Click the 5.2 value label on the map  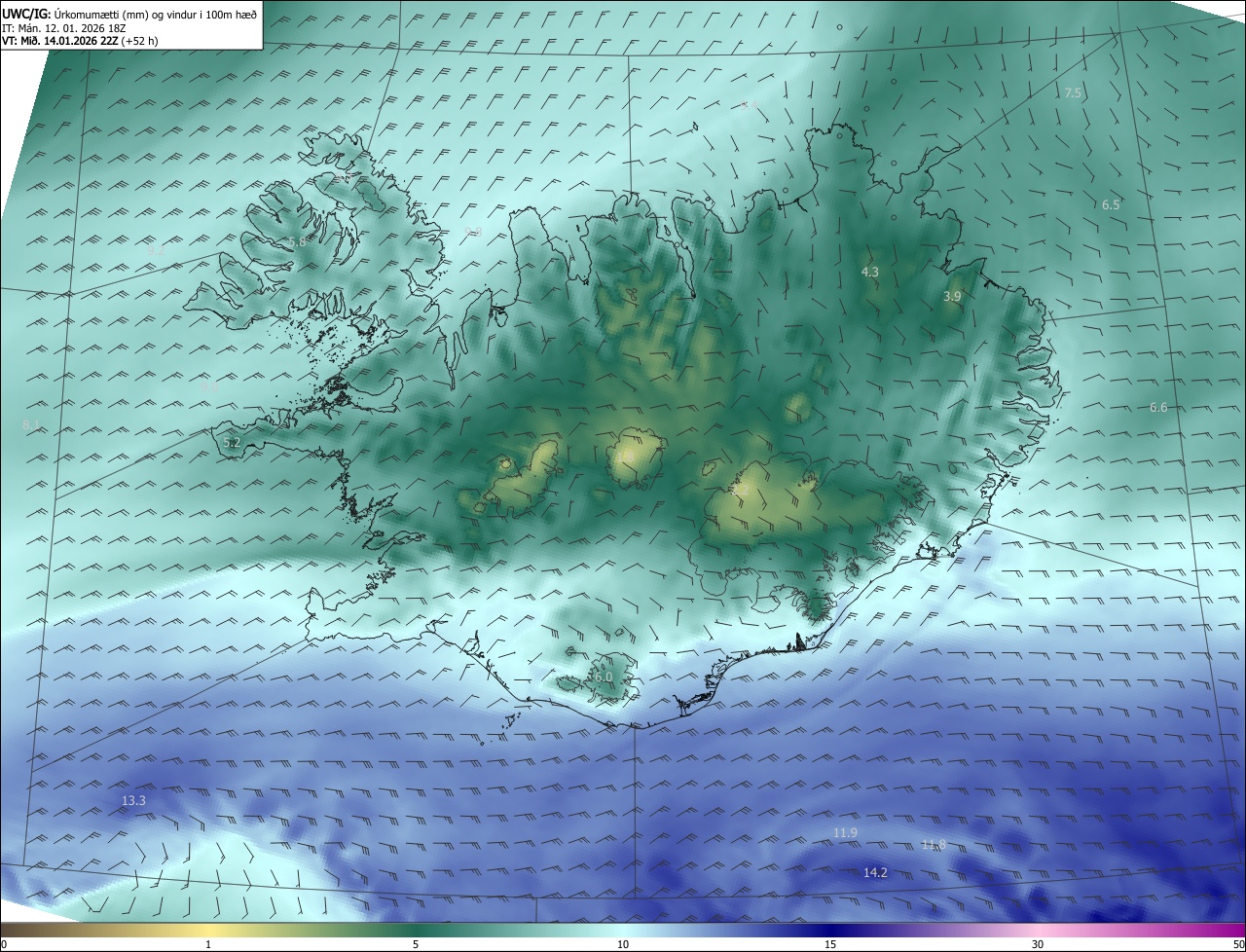click(x=232, y=442)
